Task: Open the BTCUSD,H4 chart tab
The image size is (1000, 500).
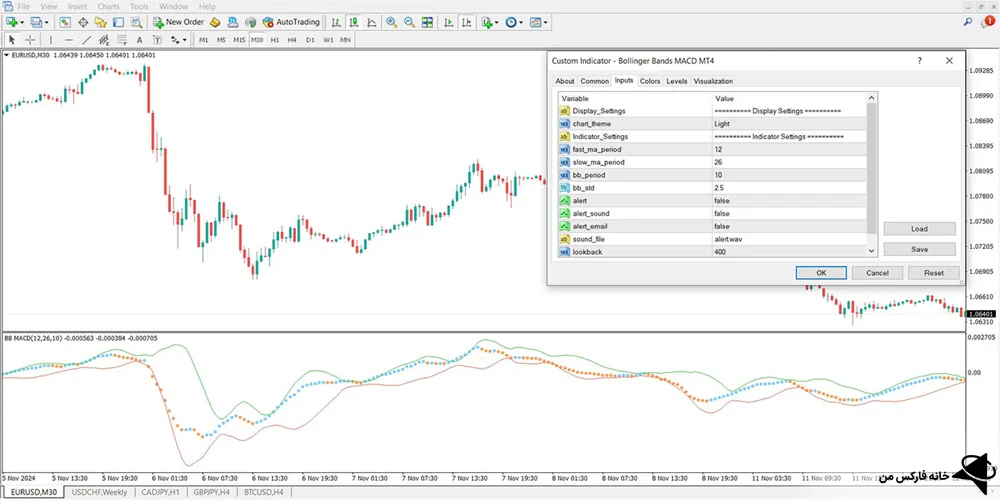Action: tap(263, 492)
